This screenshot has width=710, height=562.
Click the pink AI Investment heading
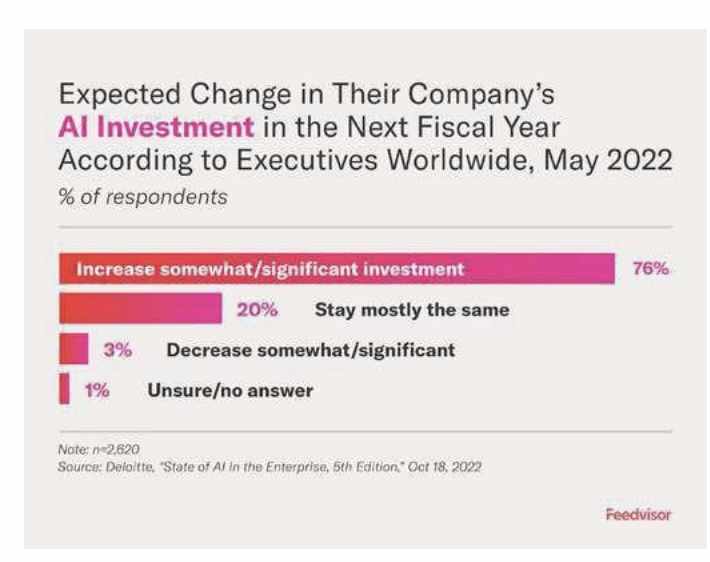coord(156,127)
